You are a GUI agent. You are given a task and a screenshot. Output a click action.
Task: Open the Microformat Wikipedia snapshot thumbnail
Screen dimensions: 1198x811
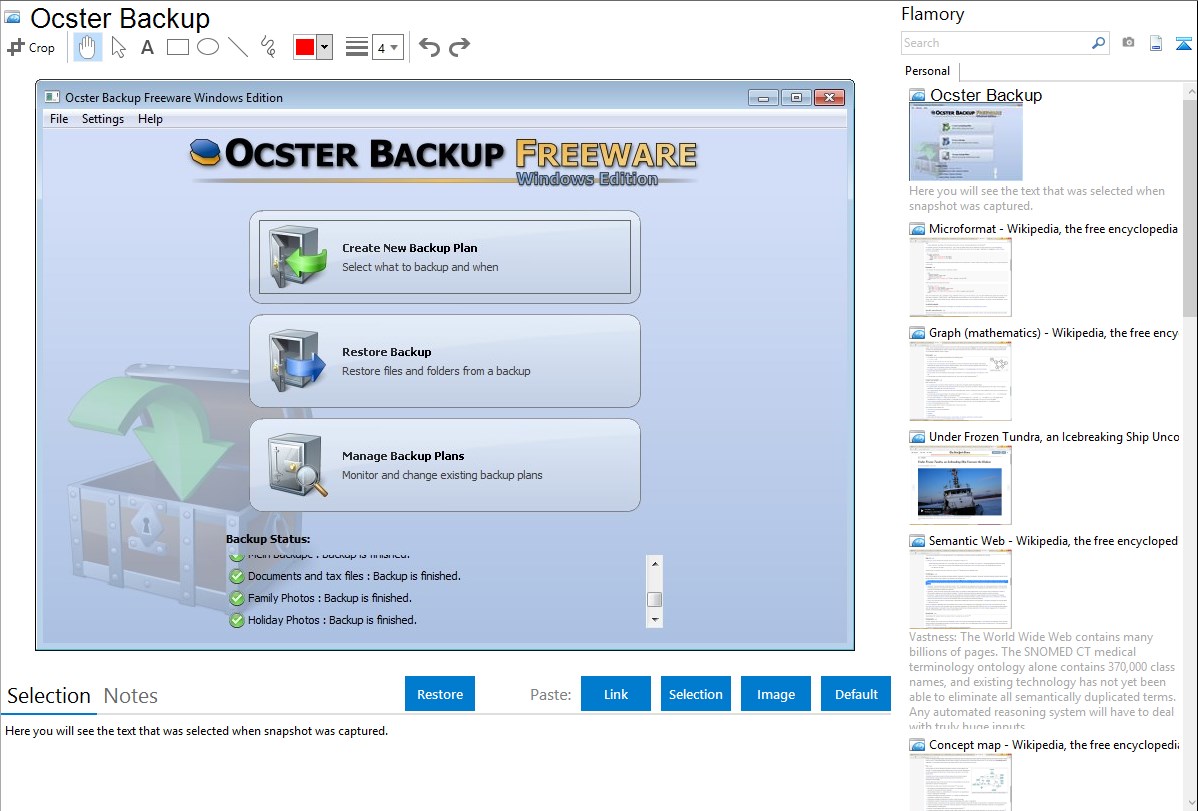960,277
